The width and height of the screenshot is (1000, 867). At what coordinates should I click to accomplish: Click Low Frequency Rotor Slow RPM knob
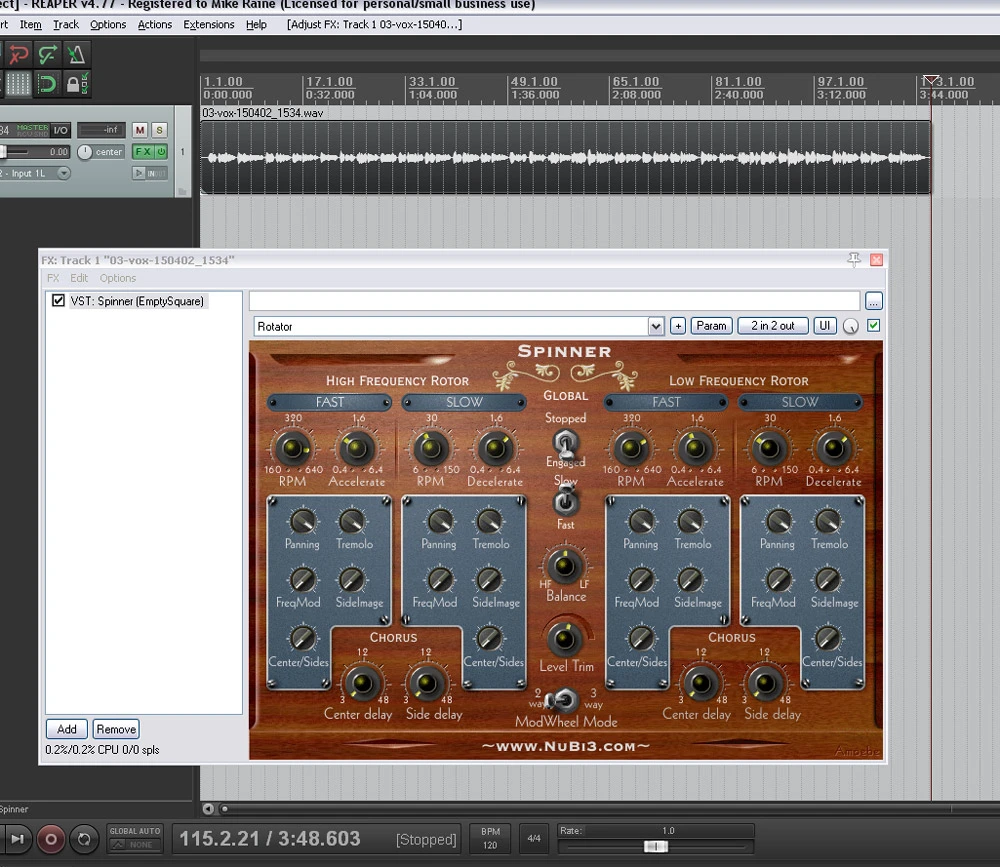click(x=770, y=449)
